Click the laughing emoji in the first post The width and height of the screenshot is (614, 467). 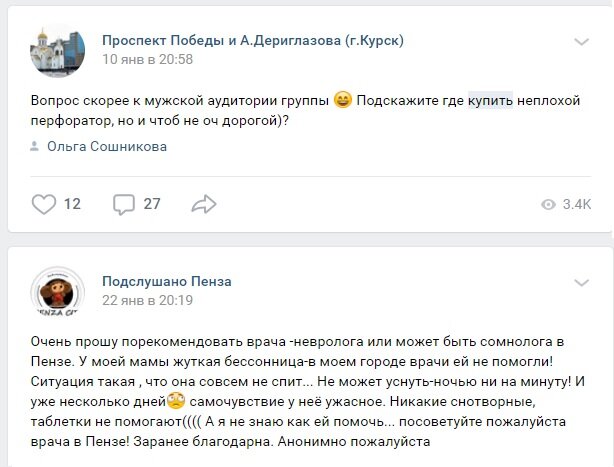342,100
